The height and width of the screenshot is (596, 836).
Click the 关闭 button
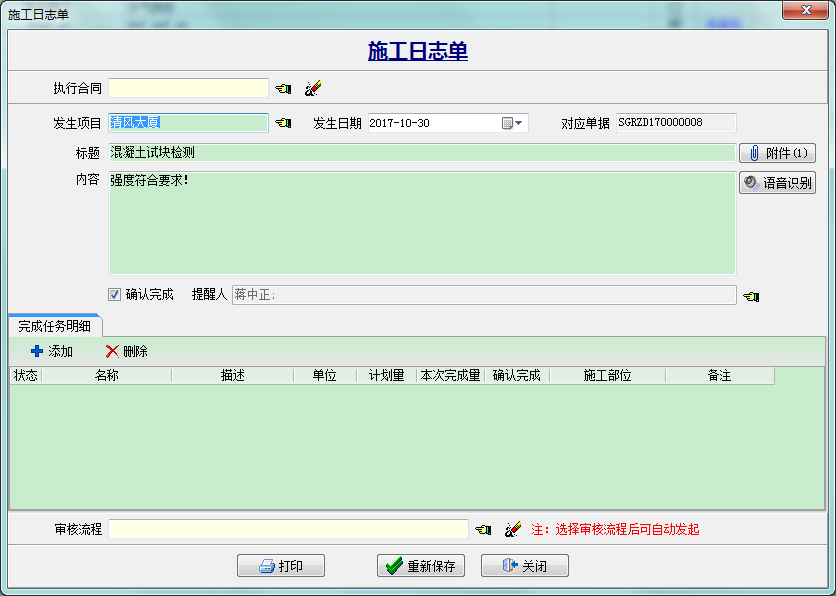tap(525, 566)
